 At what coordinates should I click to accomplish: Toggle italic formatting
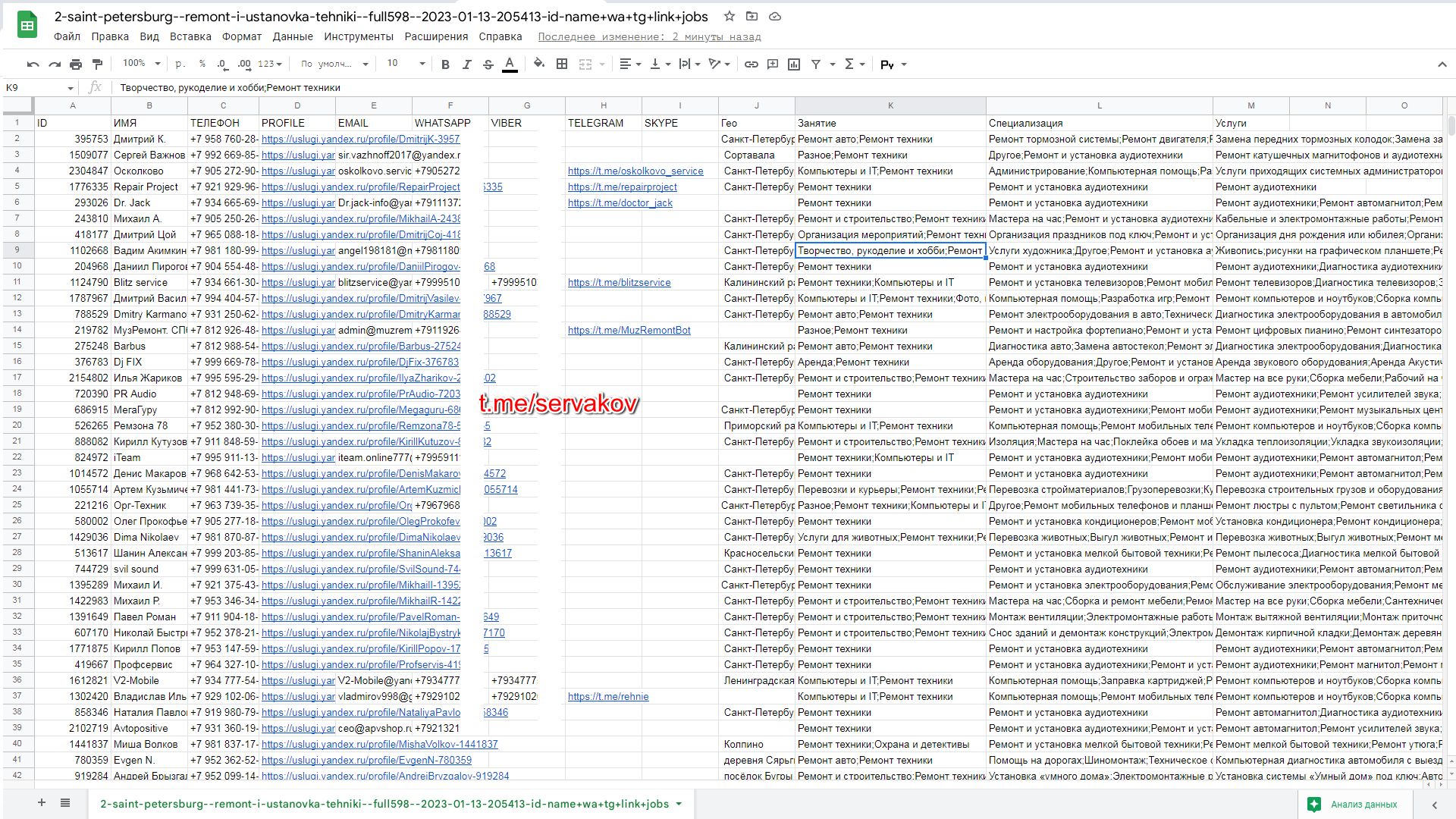(x=466, y=64)
